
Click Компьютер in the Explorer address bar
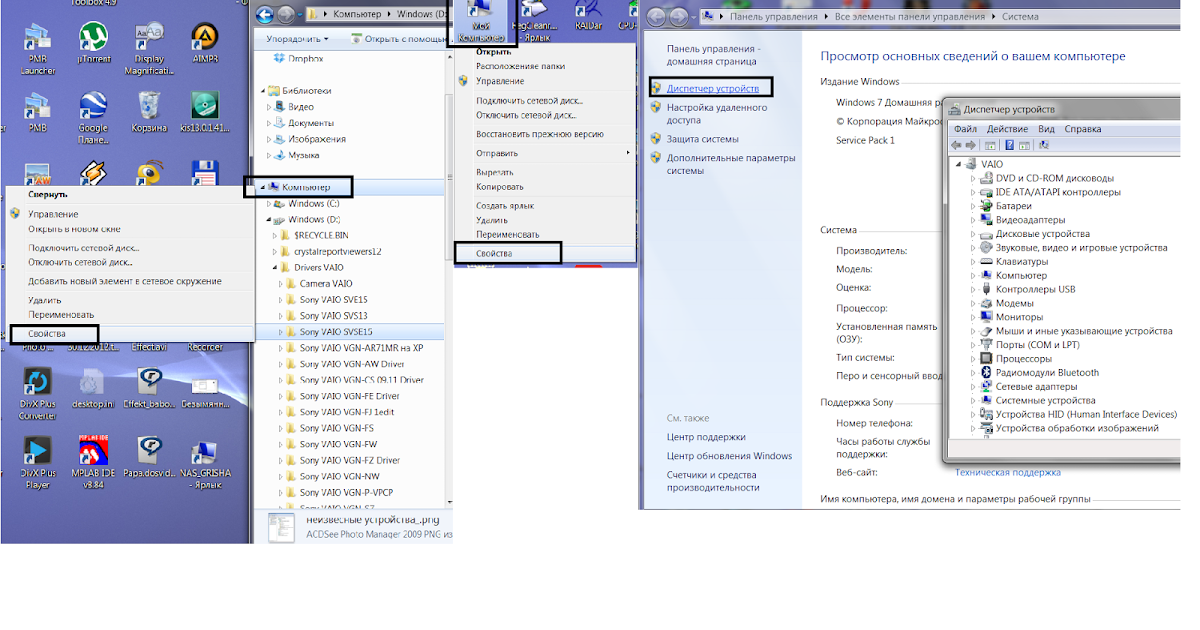(356, 16)
